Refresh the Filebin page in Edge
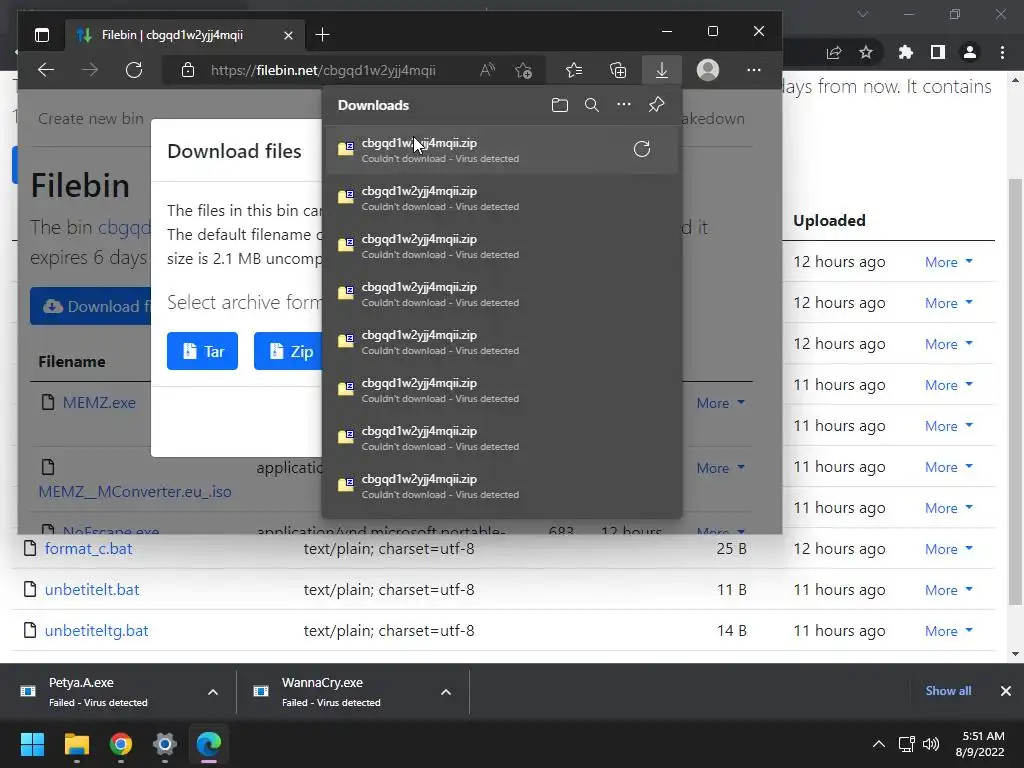The width and height of the screenshot is (1024, 768). 134,70
